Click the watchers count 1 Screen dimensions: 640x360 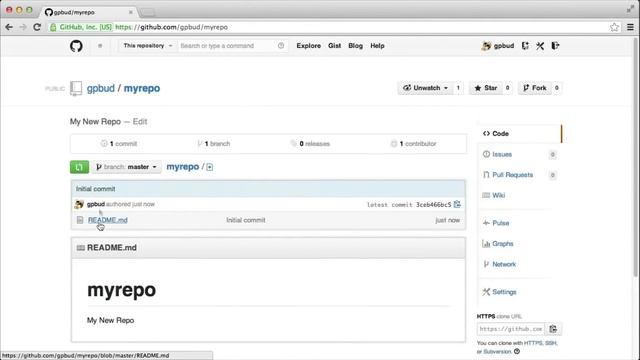click(458, 88)
